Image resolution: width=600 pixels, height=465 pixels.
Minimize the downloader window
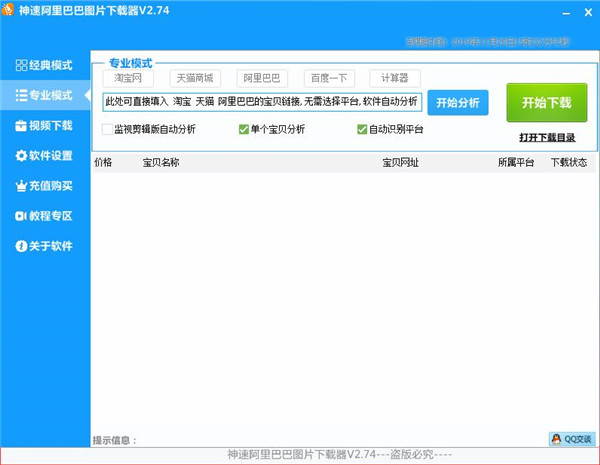click(566, 13)
